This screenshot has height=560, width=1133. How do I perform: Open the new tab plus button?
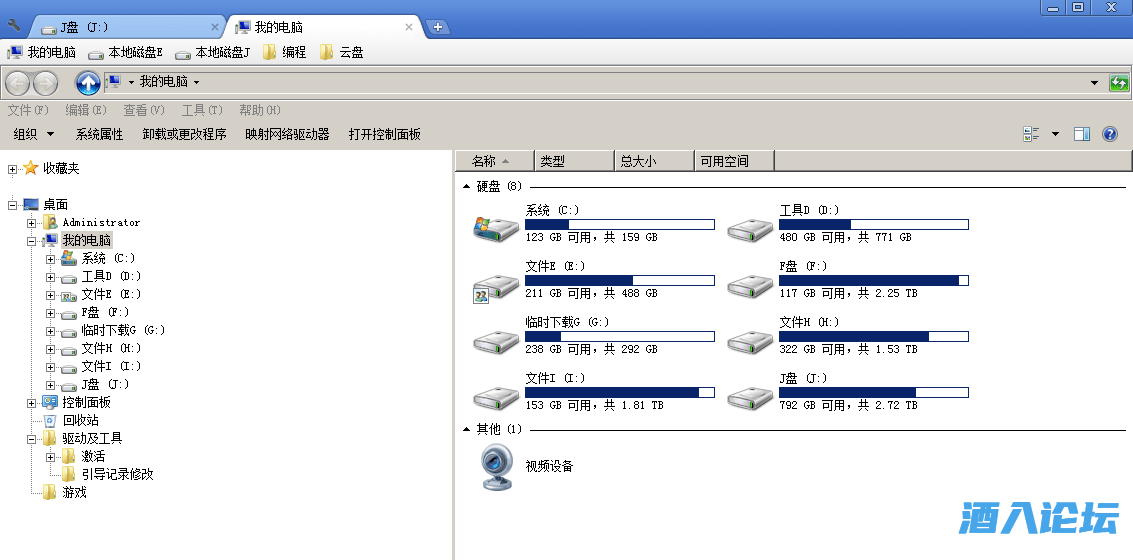pyautogui.click(x=437, y=27)
